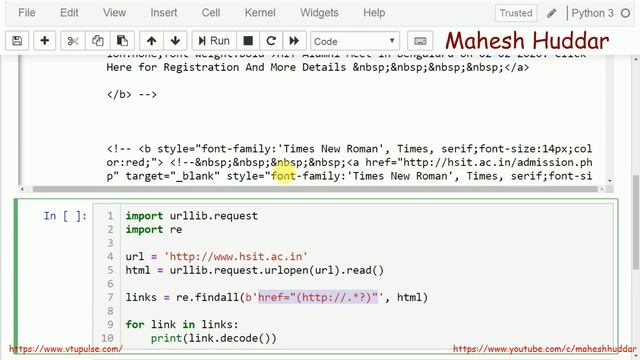Open the Widgets menu

[x=319, y=13]
